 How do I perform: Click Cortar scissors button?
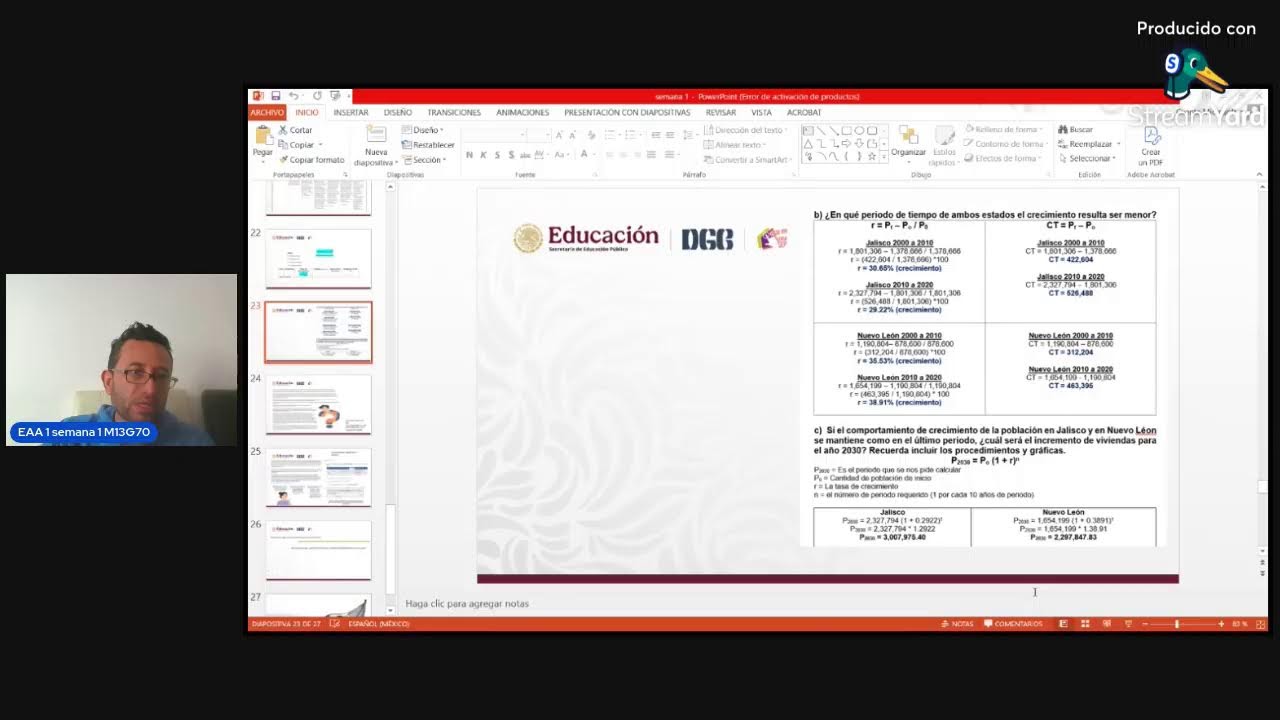click(x=295, y=130)
